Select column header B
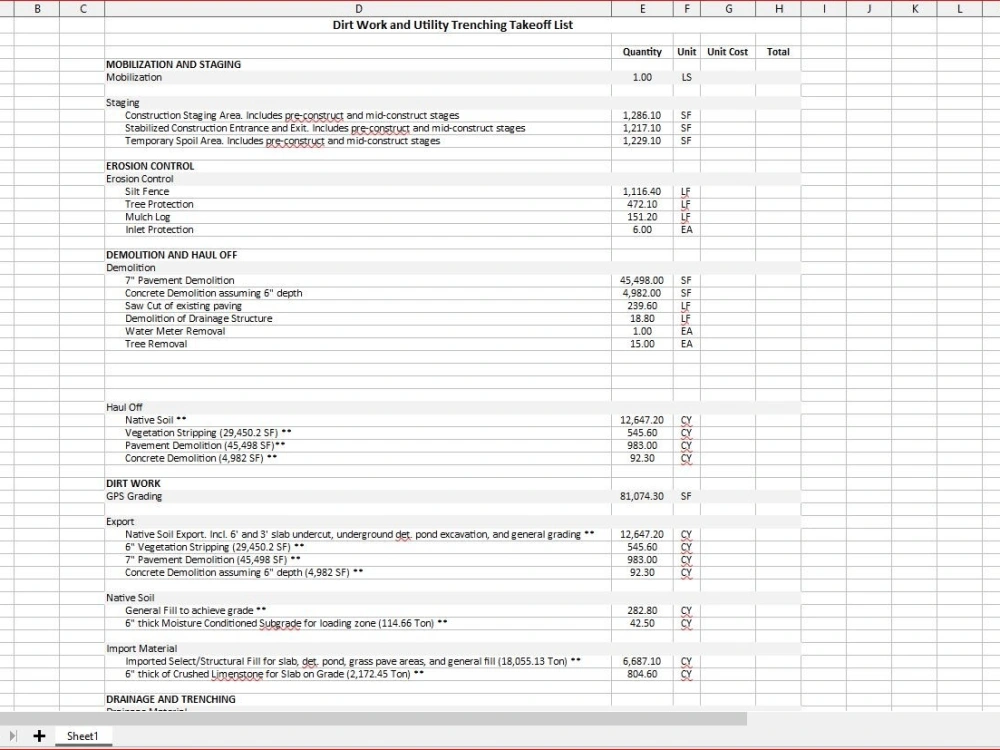Screen dimensions: 1000x750 (37, 8)
